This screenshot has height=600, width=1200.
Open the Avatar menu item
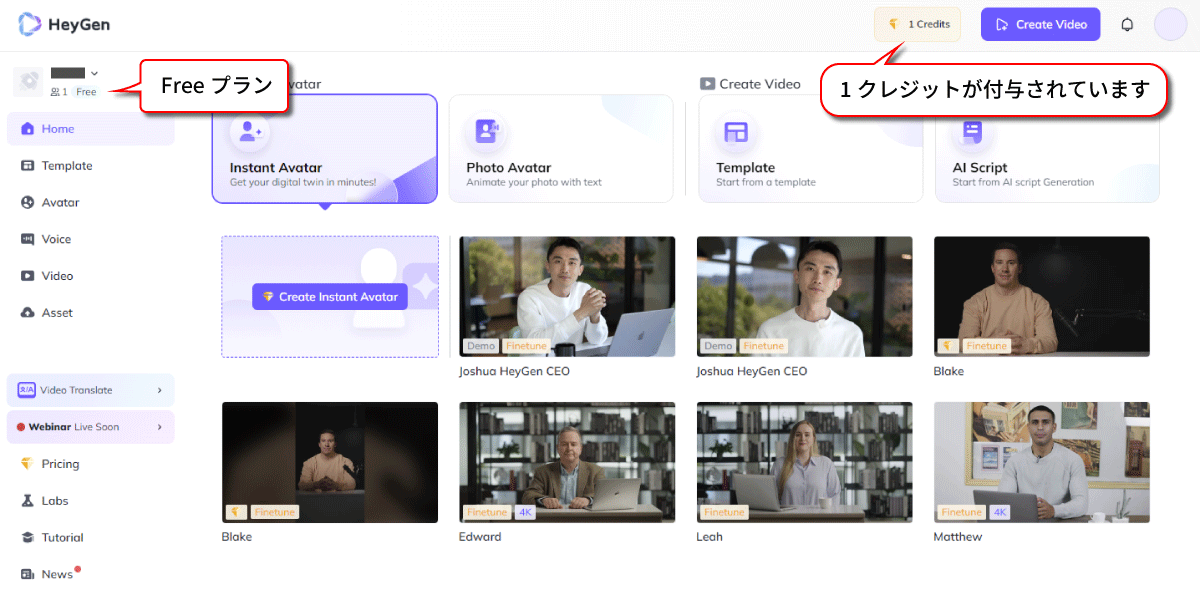[x=91, y=203]
